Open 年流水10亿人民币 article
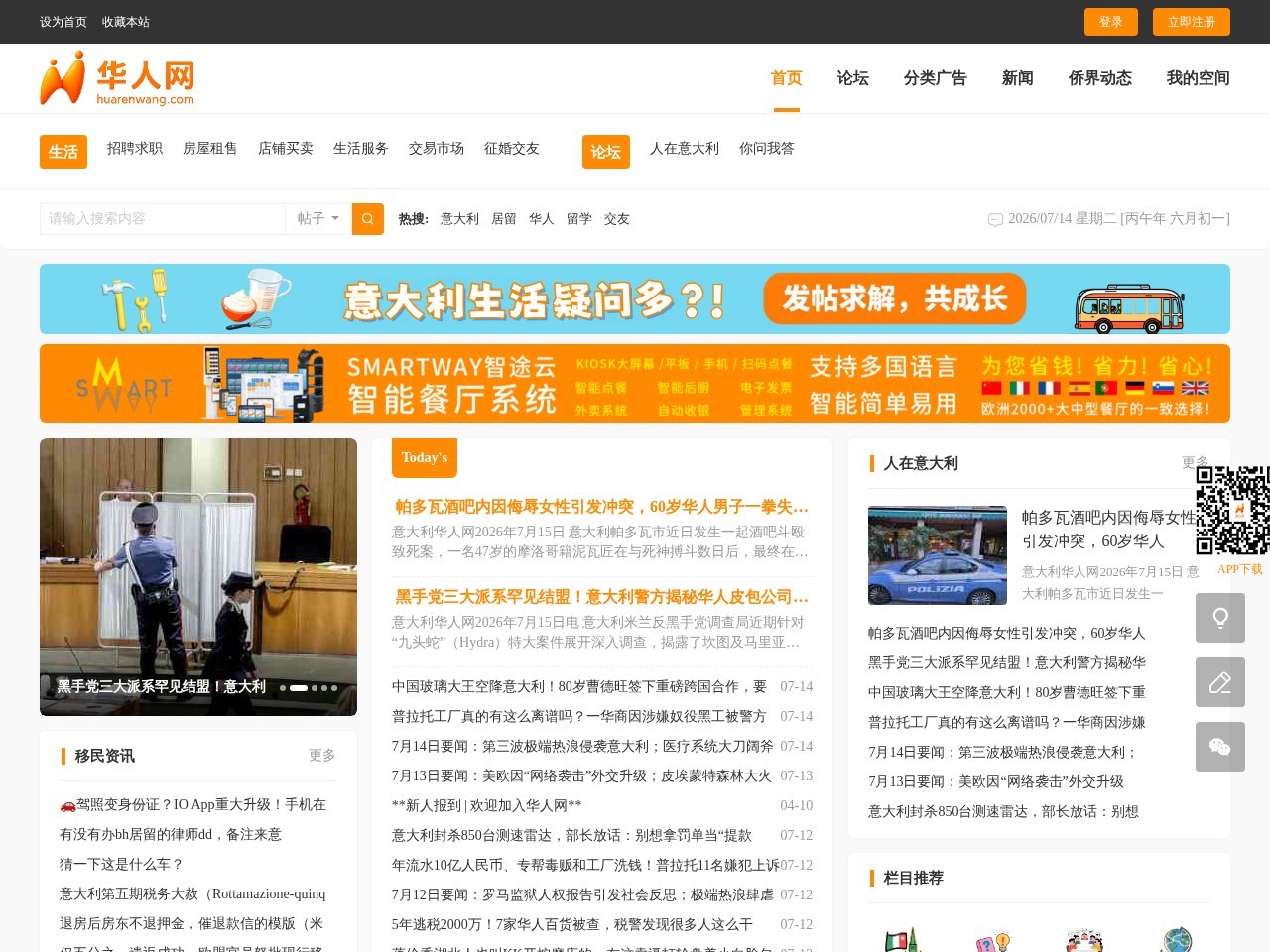 click(585, 865)
